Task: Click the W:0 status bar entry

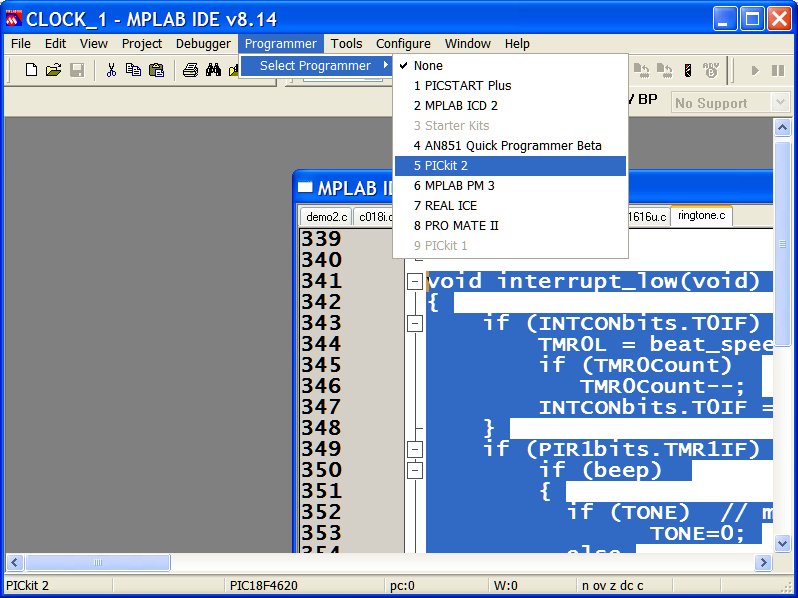Action: pyautogui.click(x=505, y=585)
